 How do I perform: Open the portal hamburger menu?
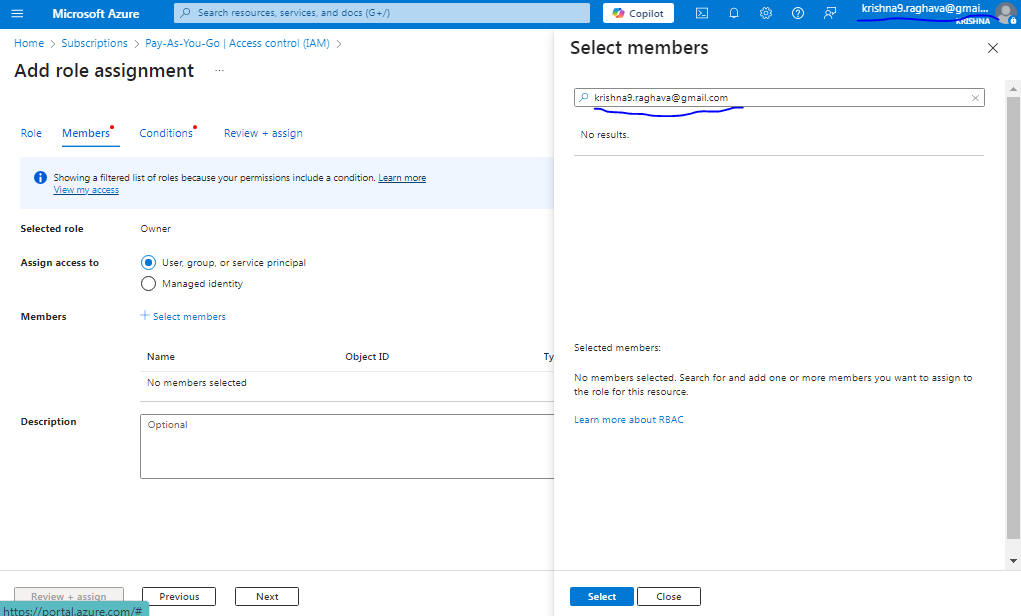click(16, 13)
